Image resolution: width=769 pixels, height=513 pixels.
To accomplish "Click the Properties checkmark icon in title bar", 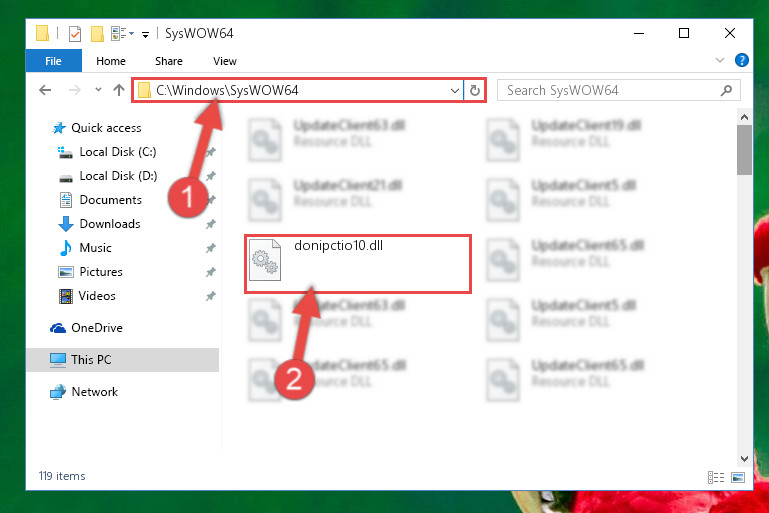I will [75, 34].
